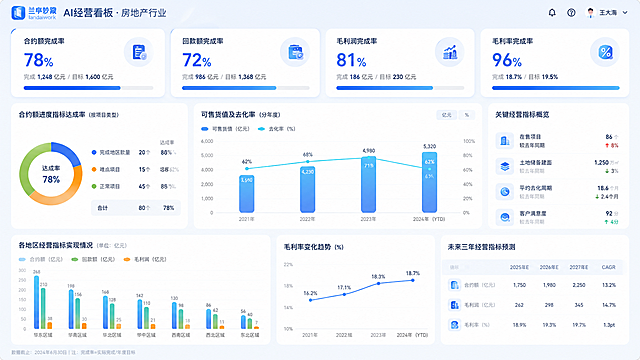Click the 2022年 bar labeled 4,230
640x360 pixels.
pos(307,189)
